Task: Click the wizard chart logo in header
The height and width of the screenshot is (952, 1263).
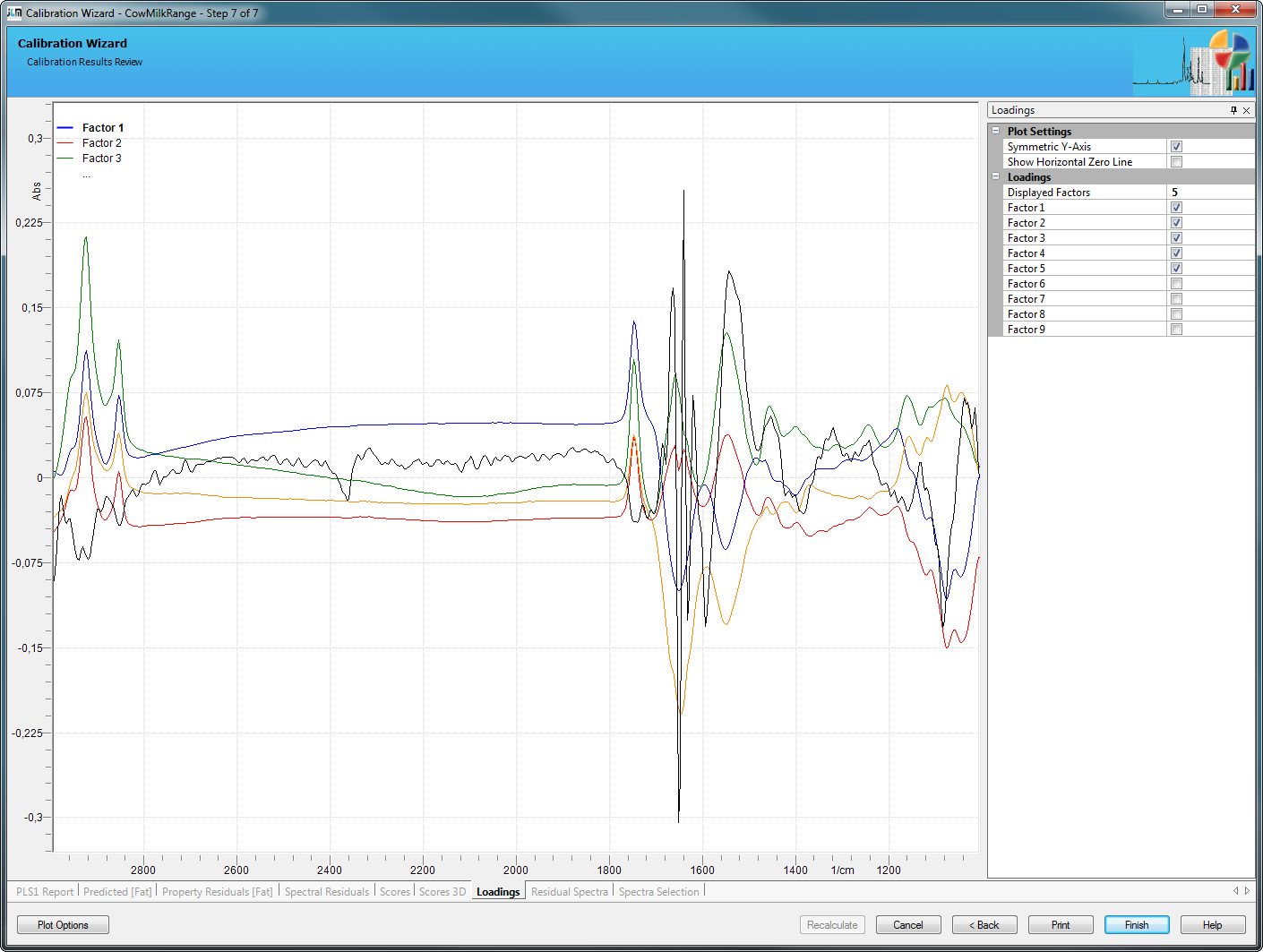Action: click(x=1194, y=64)
